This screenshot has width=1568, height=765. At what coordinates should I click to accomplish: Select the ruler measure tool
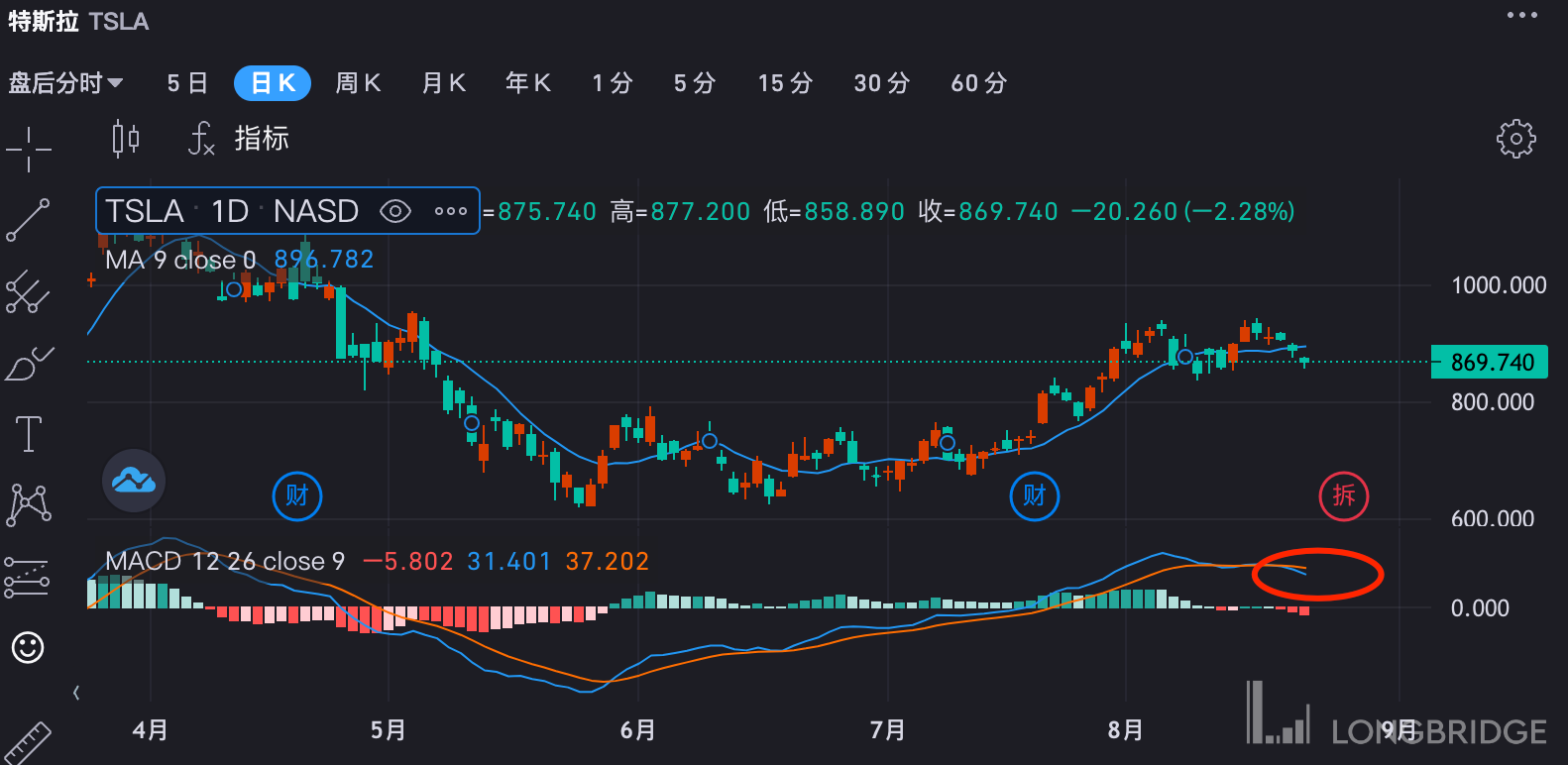(x=28, y=743)
